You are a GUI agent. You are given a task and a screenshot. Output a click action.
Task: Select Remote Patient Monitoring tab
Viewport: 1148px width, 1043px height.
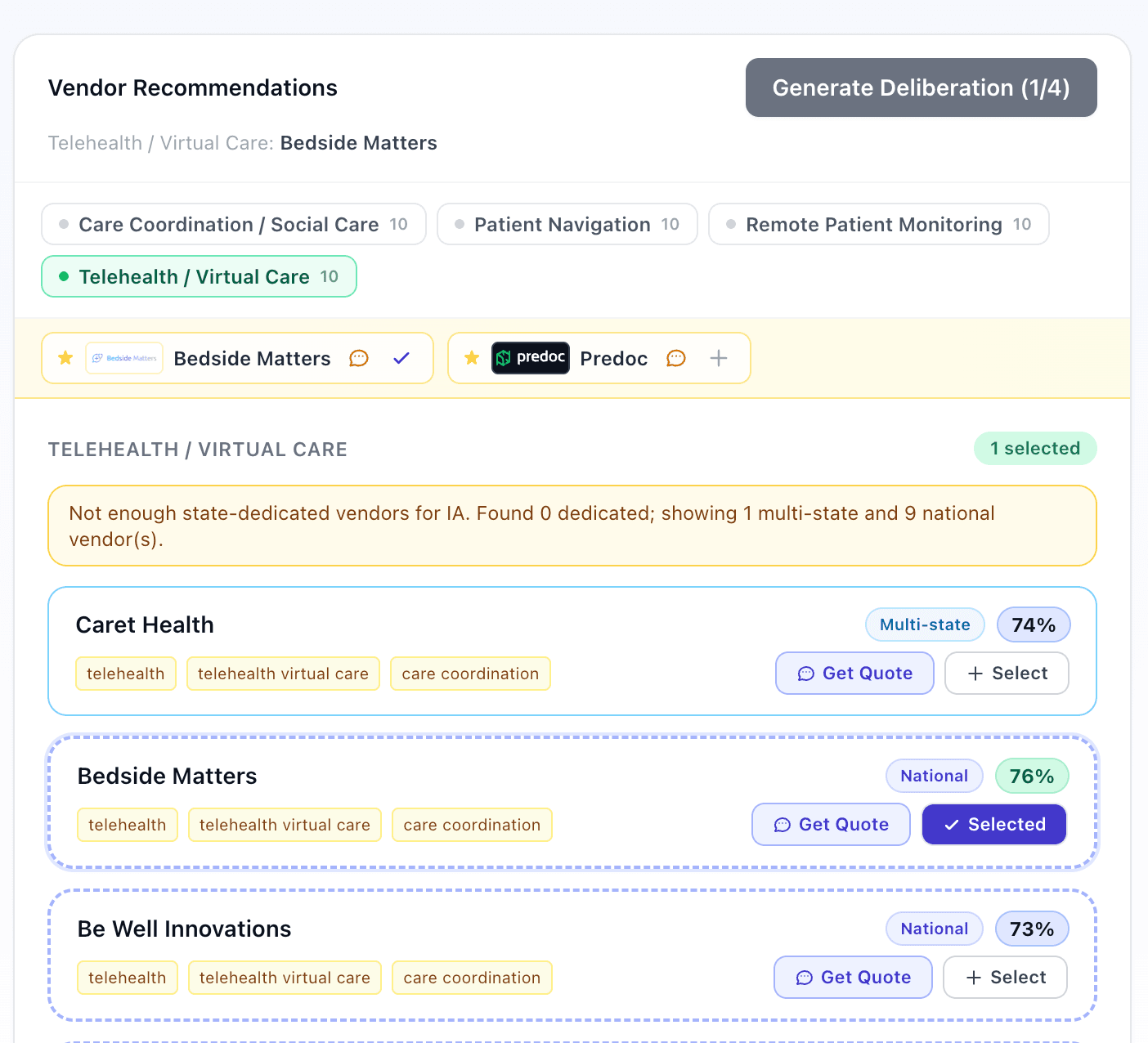point(879,224)
